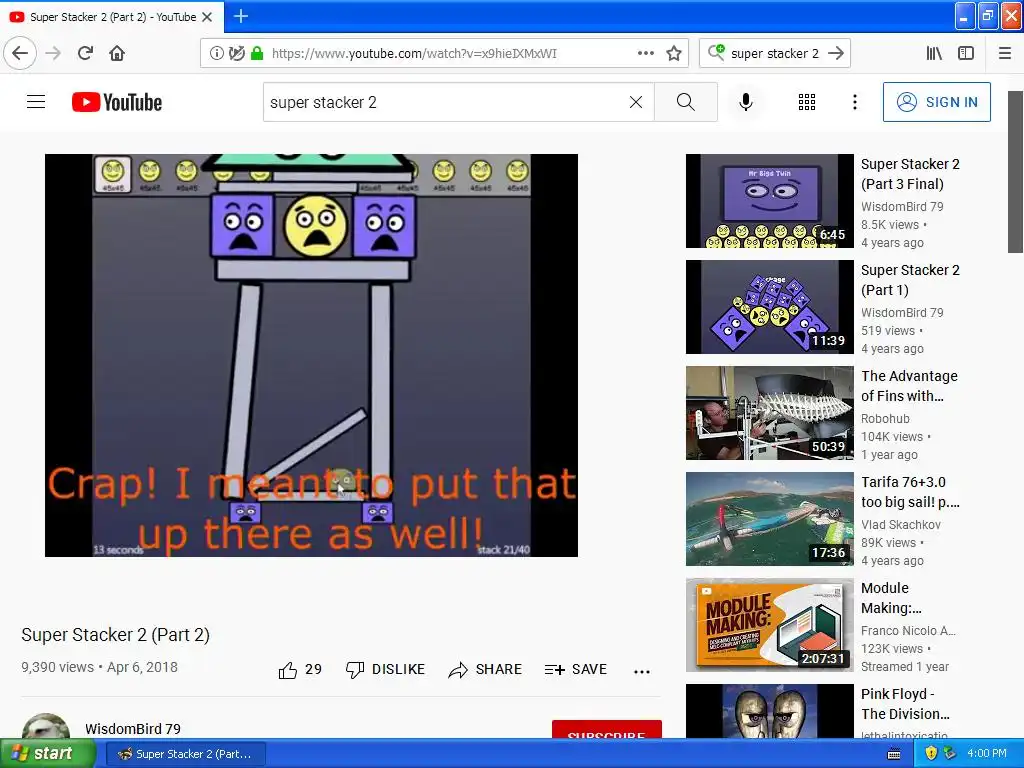Click 'The Advantage of Fins with...' title
The width and height of the screenshot is (1024, 768).
909,386
